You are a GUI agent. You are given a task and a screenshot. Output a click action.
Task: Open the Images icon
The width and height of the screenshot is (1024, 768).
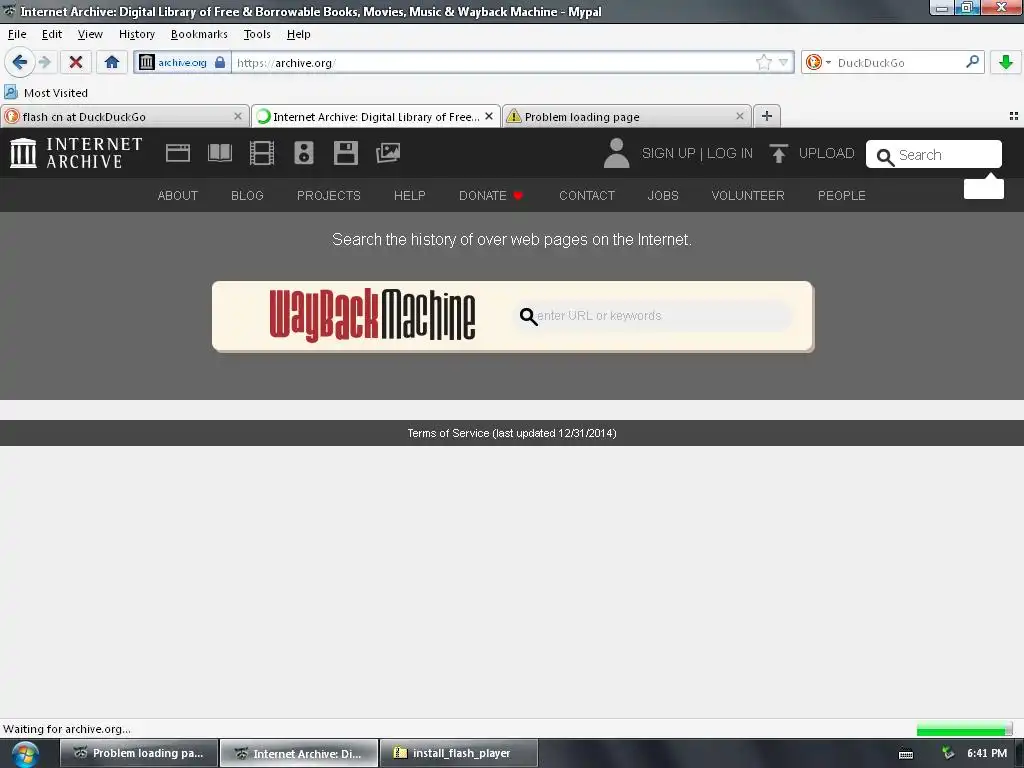coord(388,153)
